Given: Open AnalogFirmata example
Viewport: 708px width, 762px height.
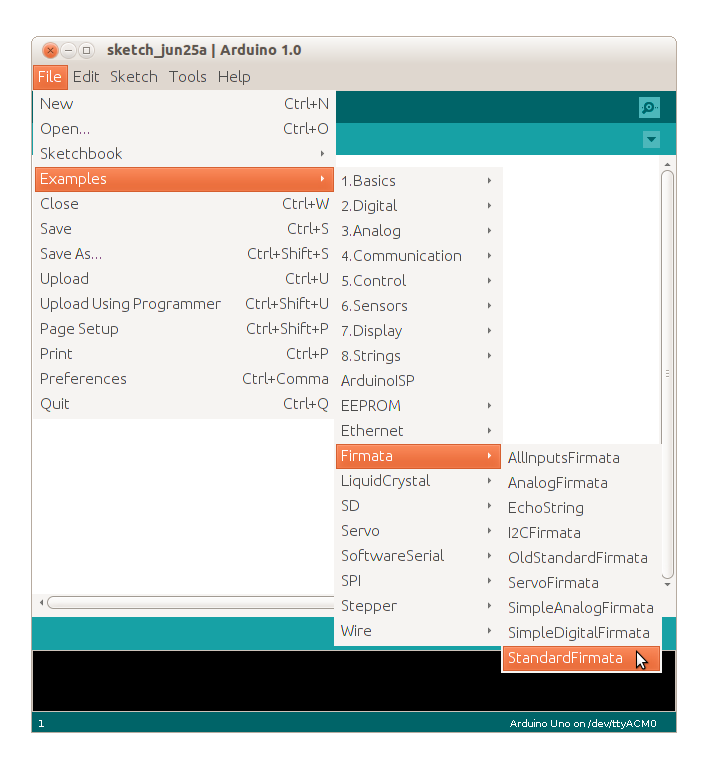Looking at the screenshot, I should tap(582, 483).
